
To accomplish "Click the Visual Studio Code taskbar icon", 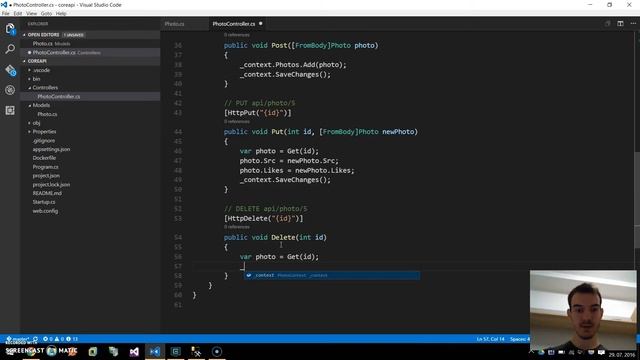I will pos(155,351).
